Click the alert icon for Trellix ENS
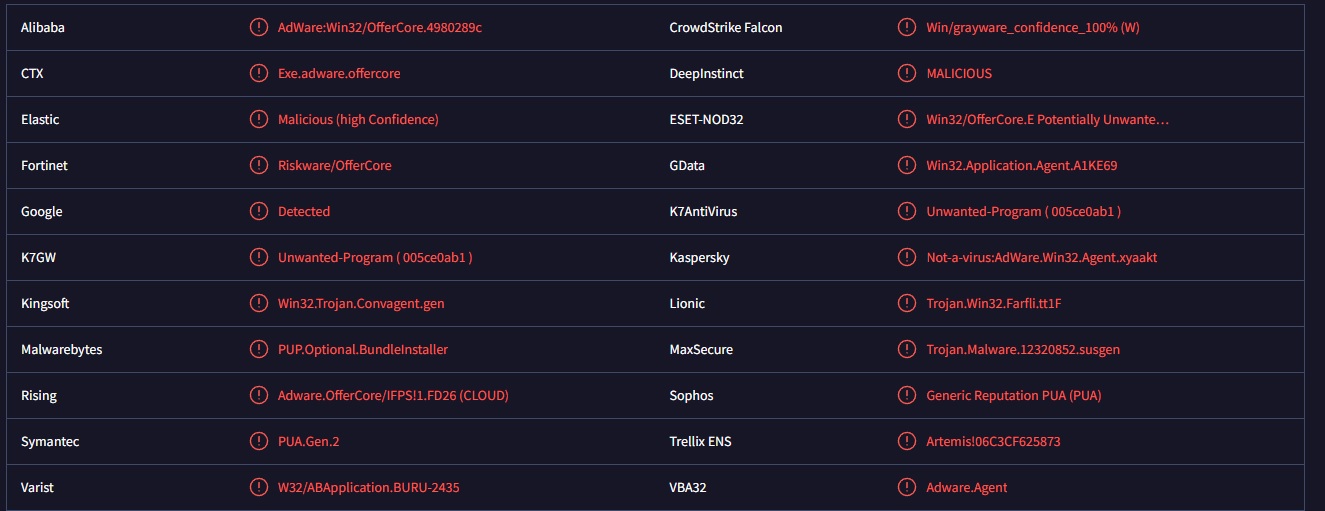The width and height of the screenshot is (1325, 511). (x=907, y=441)
